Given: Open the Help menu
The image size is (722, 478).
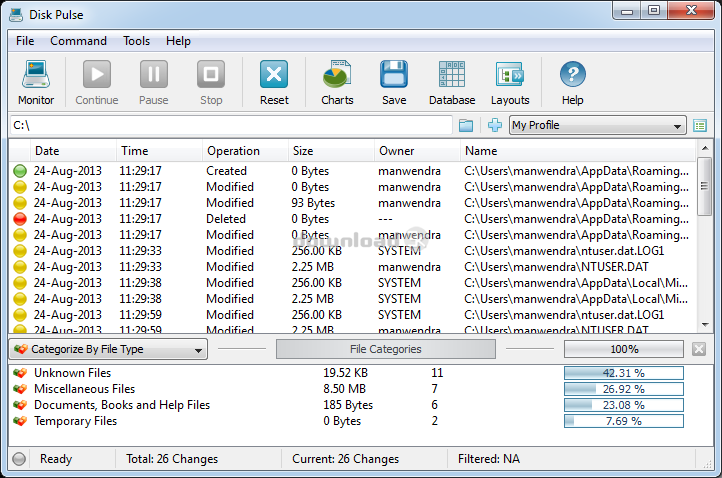Looking at the screenshot, I should click(x=178, y=41).
